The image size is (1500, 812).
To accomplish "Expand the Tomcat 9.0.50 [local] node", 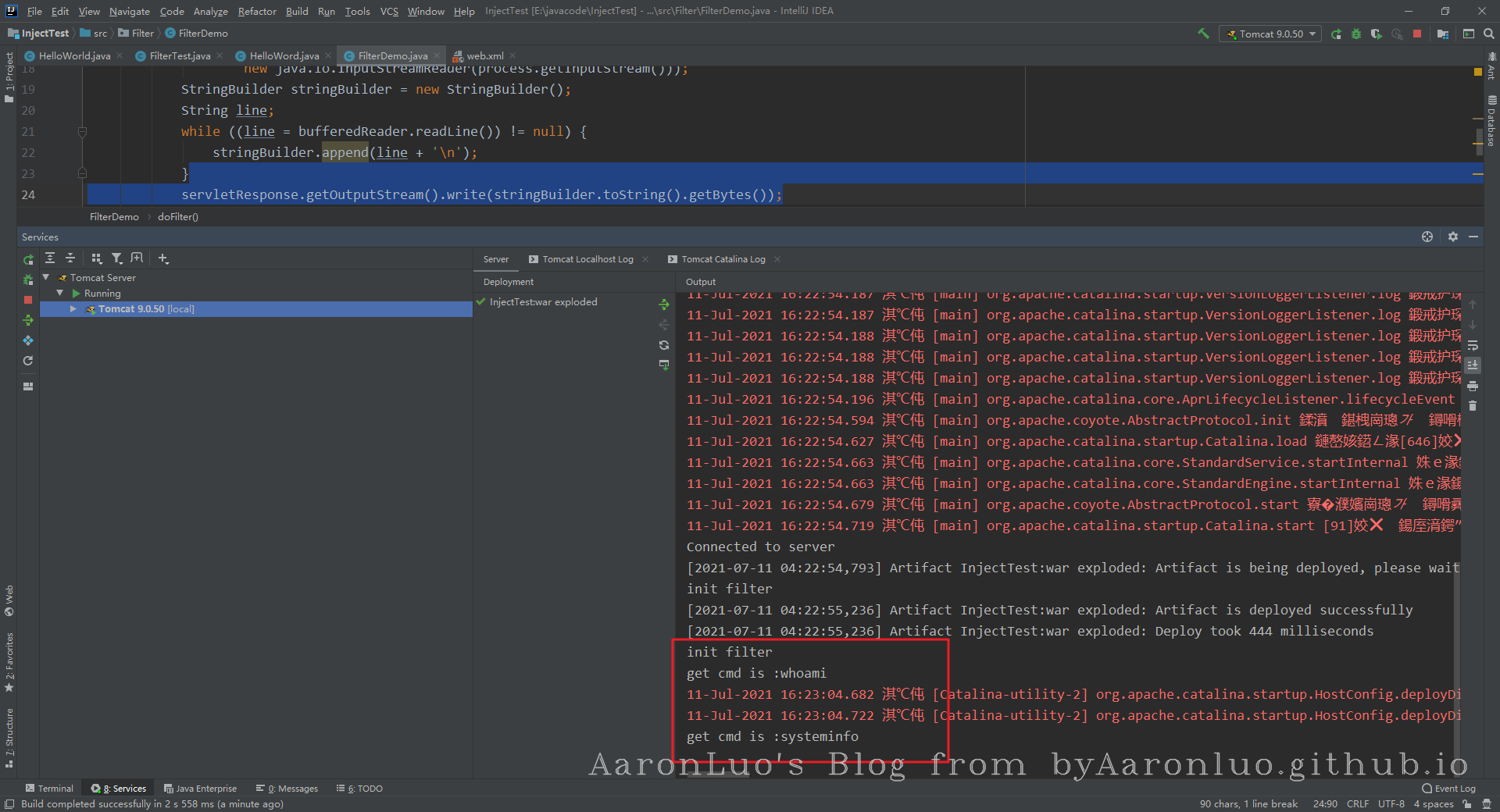I will pyautogui.click(x=73, y=309).
